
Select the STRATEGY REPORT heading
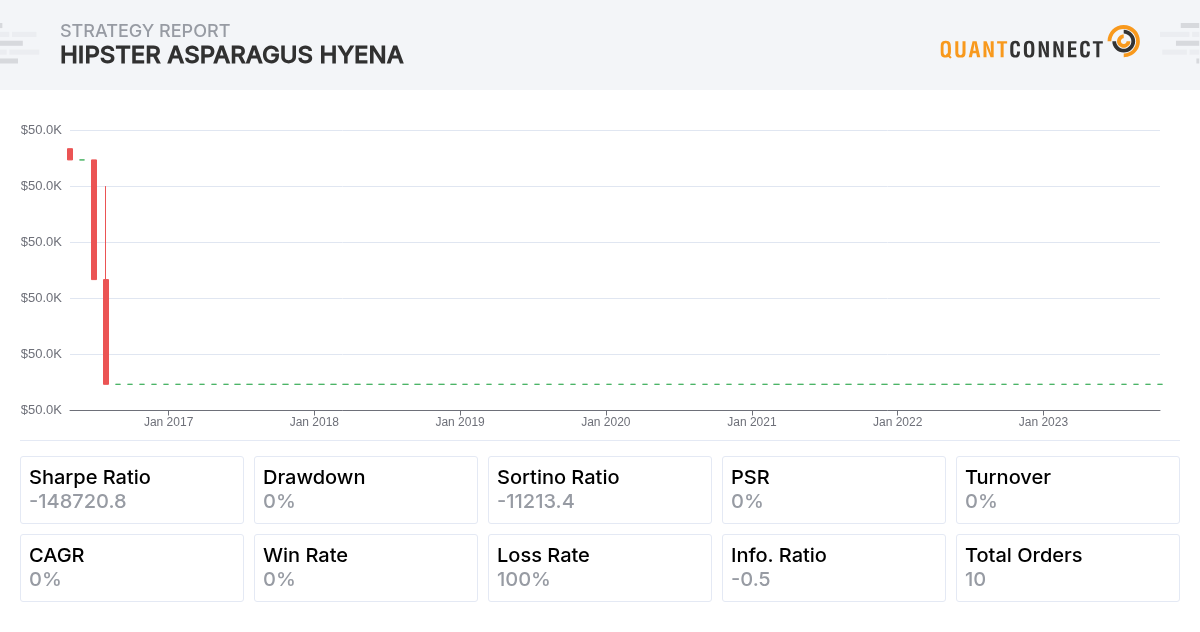[145, 31]
